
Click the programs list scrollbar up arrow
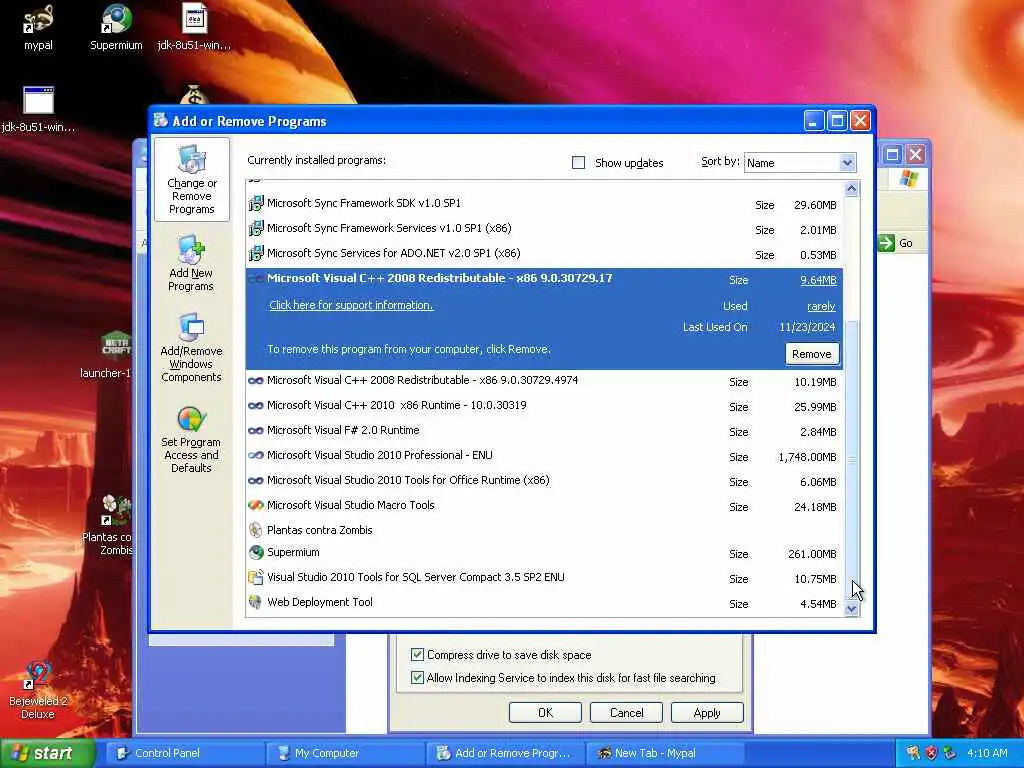(x=852, y=189)
